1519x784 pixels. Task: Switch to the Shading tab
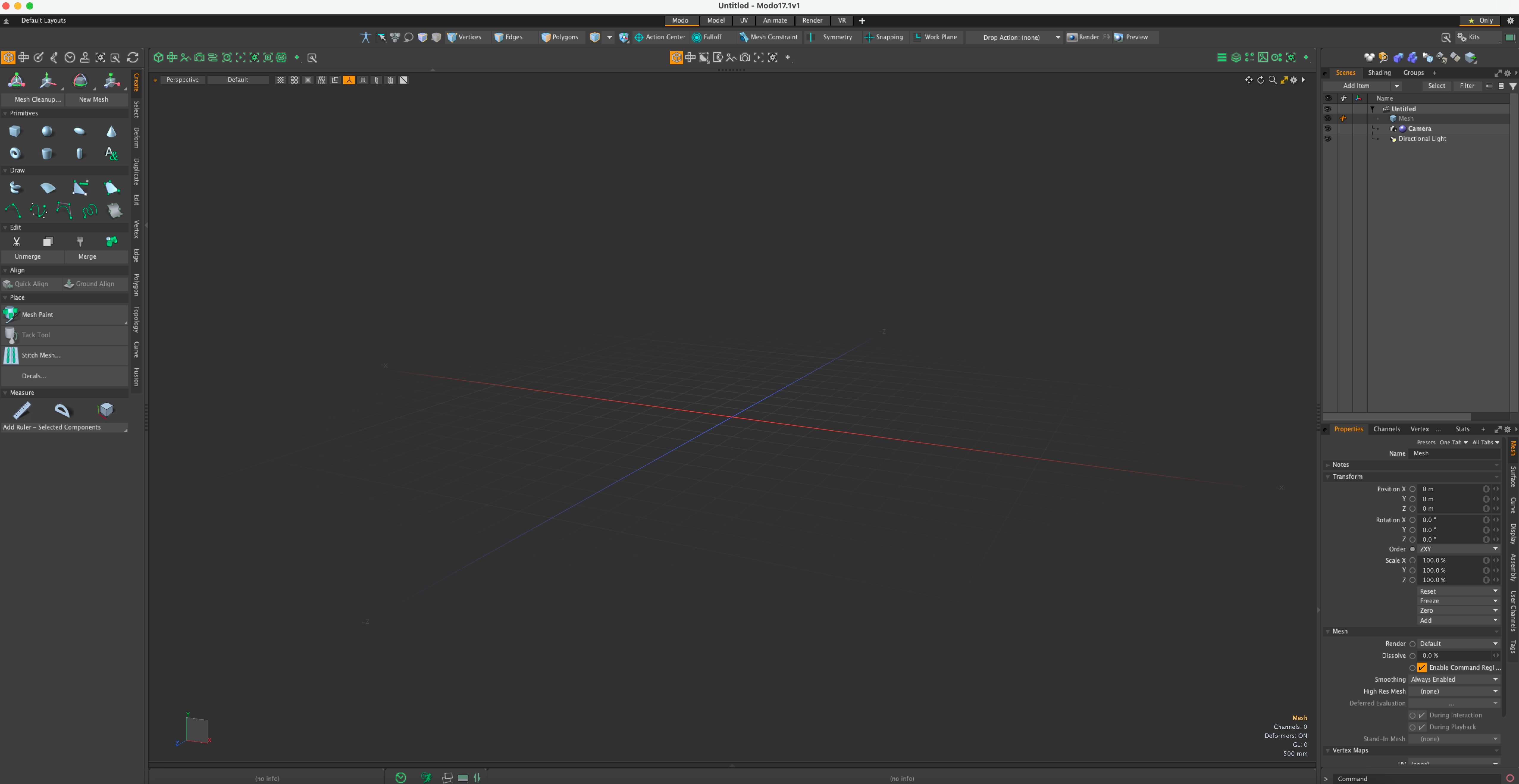tap(1379, 73)
